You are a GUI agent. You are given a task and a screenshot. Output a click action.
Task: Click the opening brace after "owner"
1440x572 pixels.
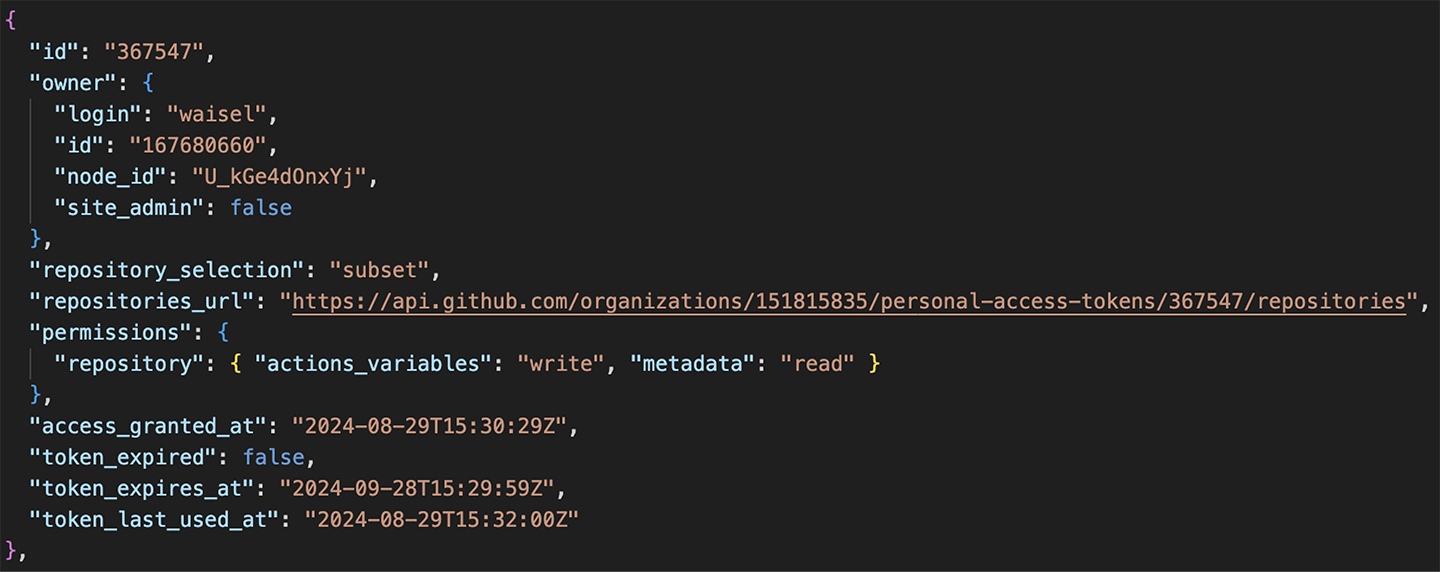click(148, 82)
